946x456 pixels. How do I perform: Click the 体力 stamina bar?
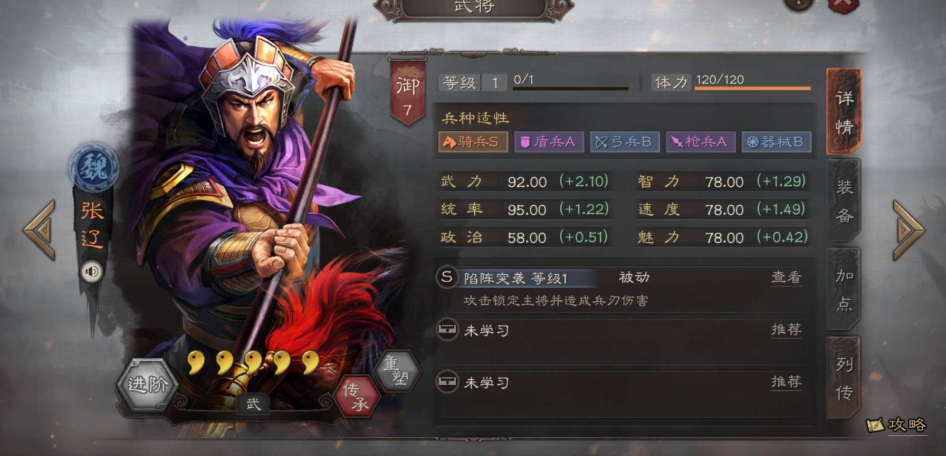752,88
